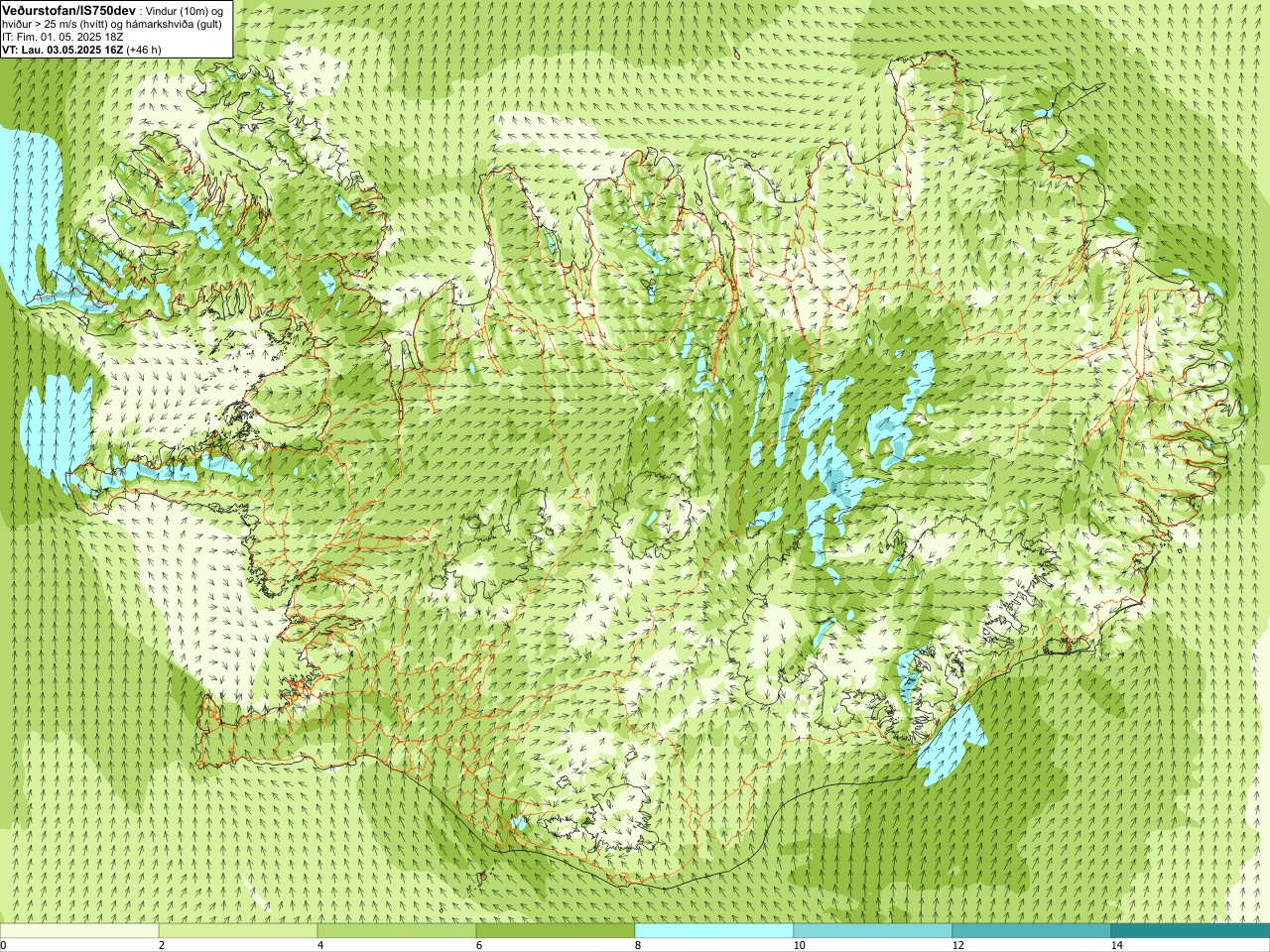Click the 12–14 m/s teal legend swatch
The width and height of the screenshot is (1270, 952).
click(x=1032, y=931)
